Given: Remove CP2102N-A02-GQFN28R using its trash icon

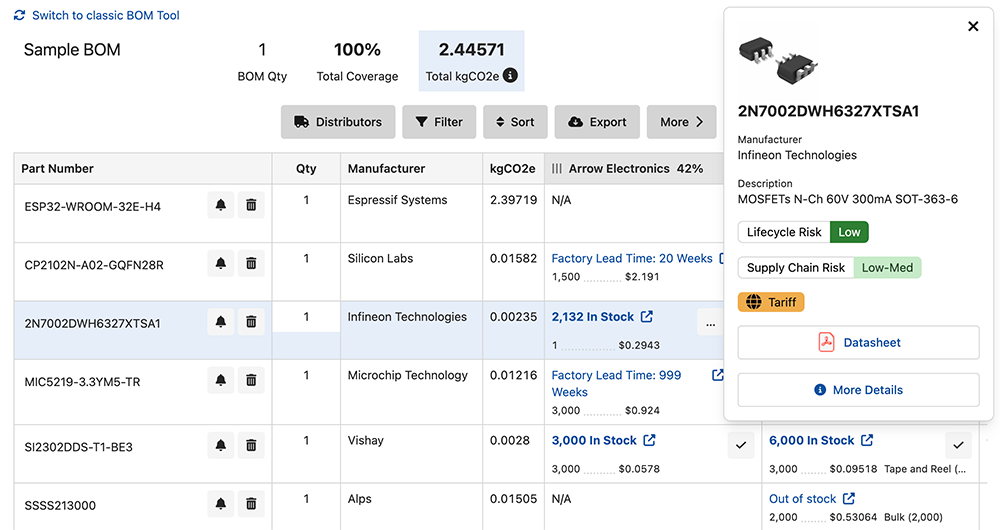Looking at the screenshot, I should pyautogui.click(x=251, y=263).
